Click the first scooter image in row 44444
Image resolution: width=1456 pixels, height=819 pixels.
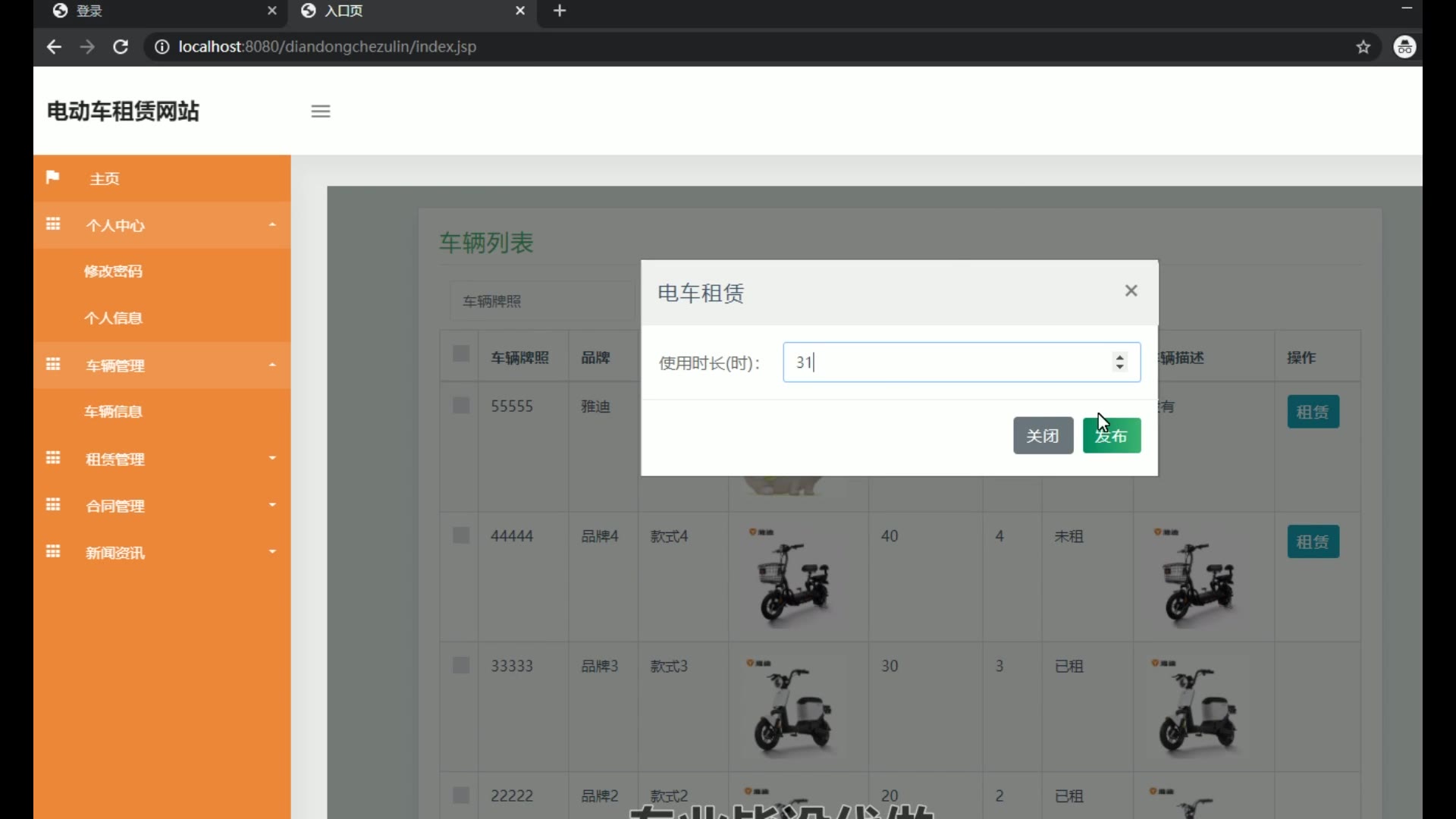click(x=793, y=576)
